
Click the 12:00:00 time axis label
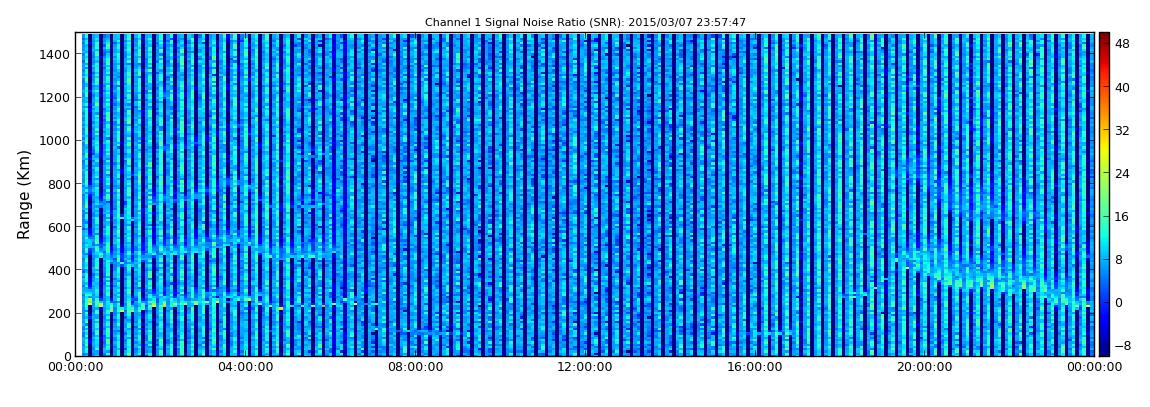pos(587,367)
